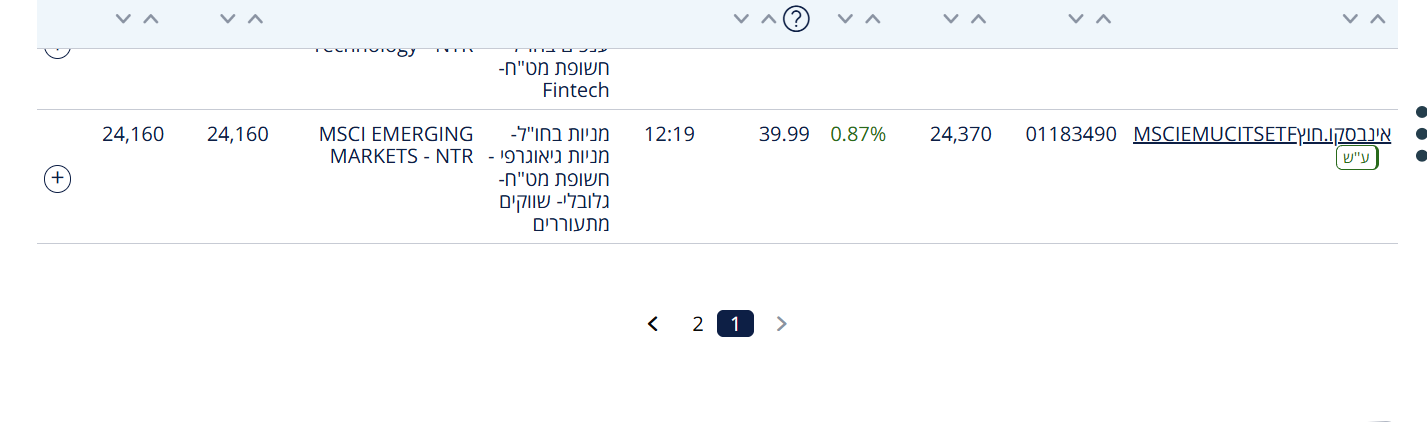Click the 12:19 time cell

click(x=669, y=134)
